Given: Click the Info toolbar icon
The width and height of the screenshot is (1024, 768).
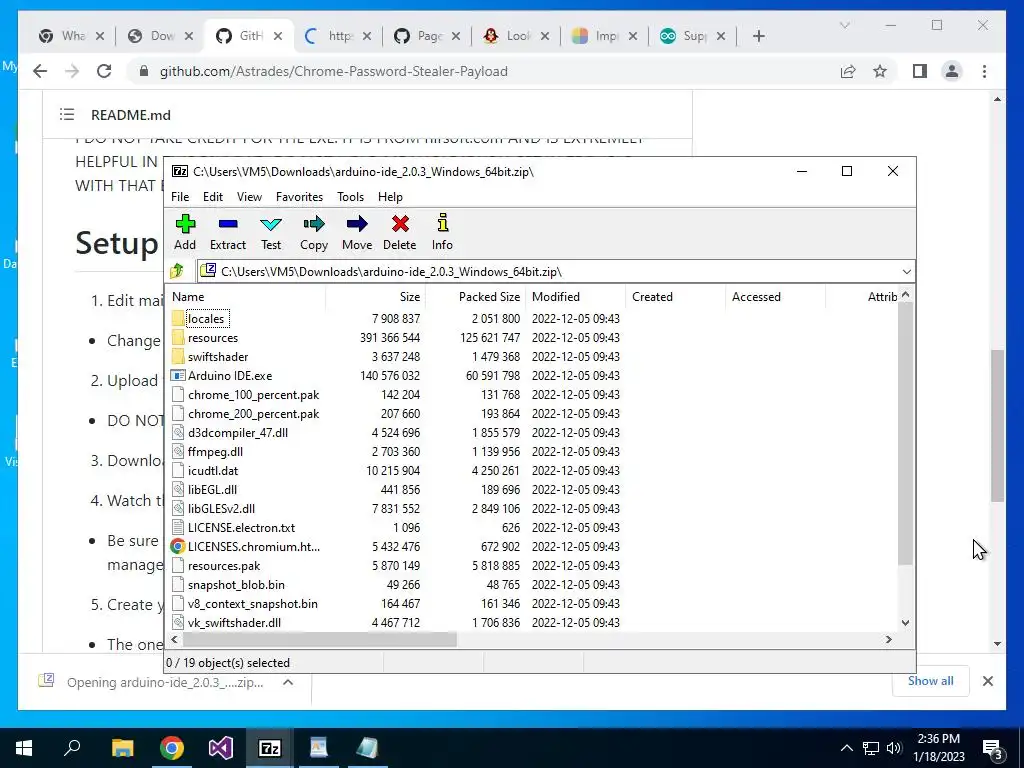Looking at the screenshot, I should [x=442, y=232].
